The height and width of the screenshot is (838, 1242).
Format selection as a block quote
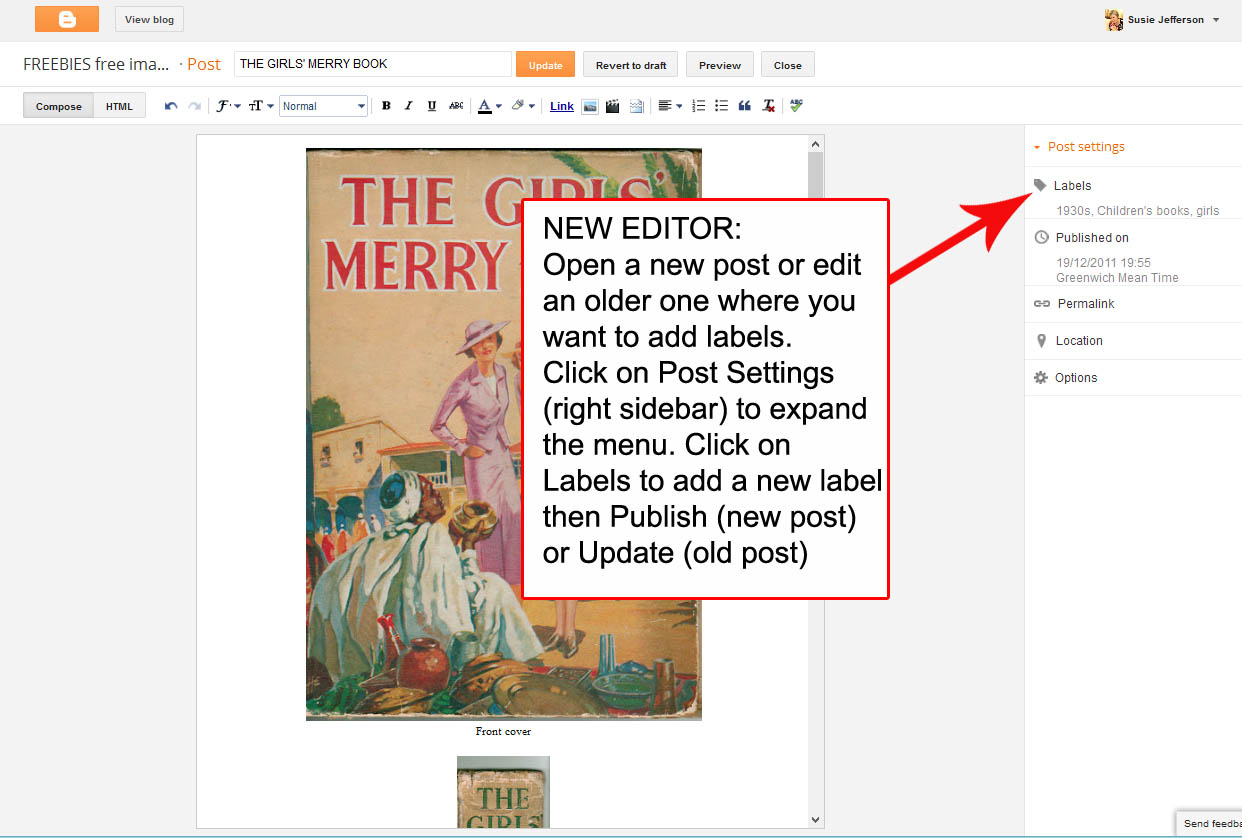point(744,106)
